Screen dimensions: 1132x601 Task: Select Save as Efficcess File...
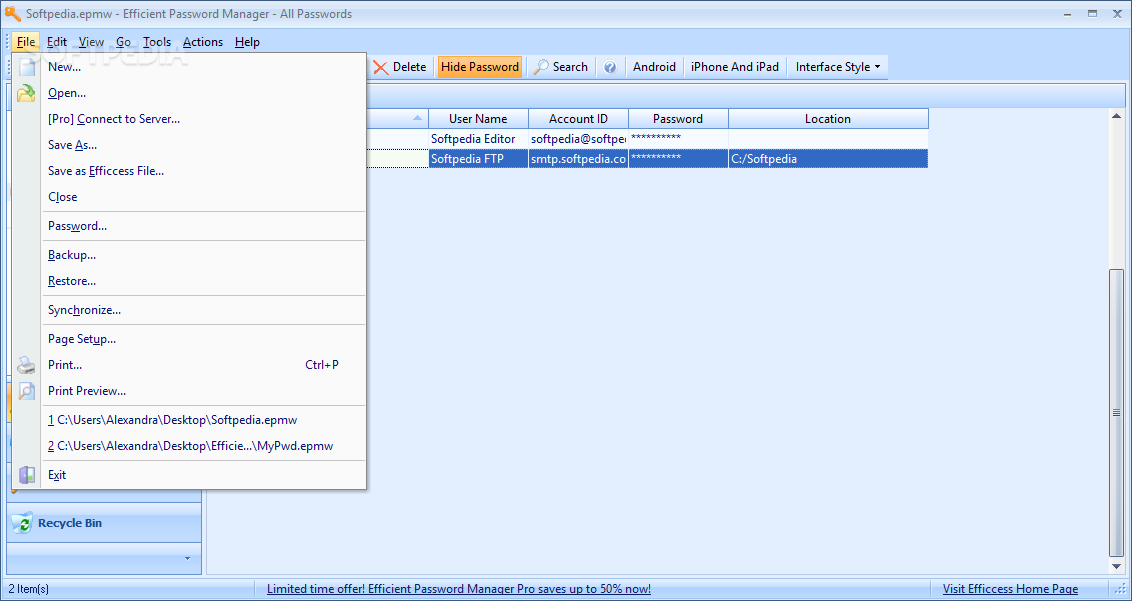(203, 171)
